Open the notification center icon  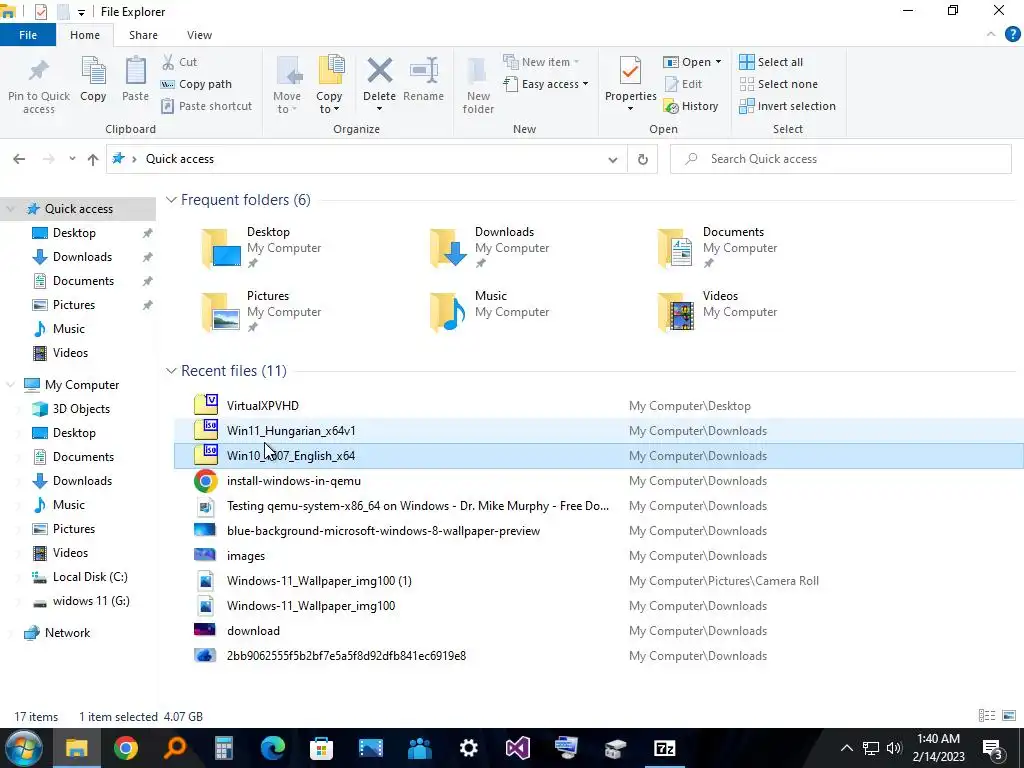[993, 748]
